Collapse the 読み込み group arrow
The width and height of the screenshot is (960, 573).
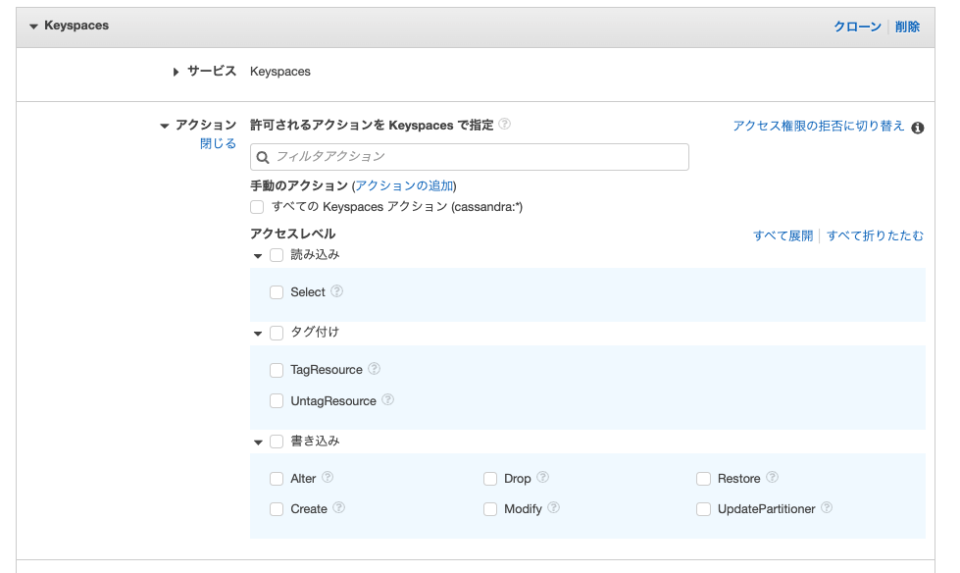pos(258,256)
